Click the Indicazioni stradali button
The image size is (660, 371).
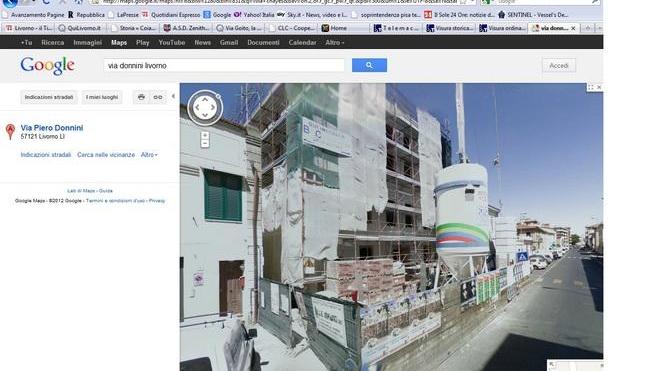[x=49, y=97]
